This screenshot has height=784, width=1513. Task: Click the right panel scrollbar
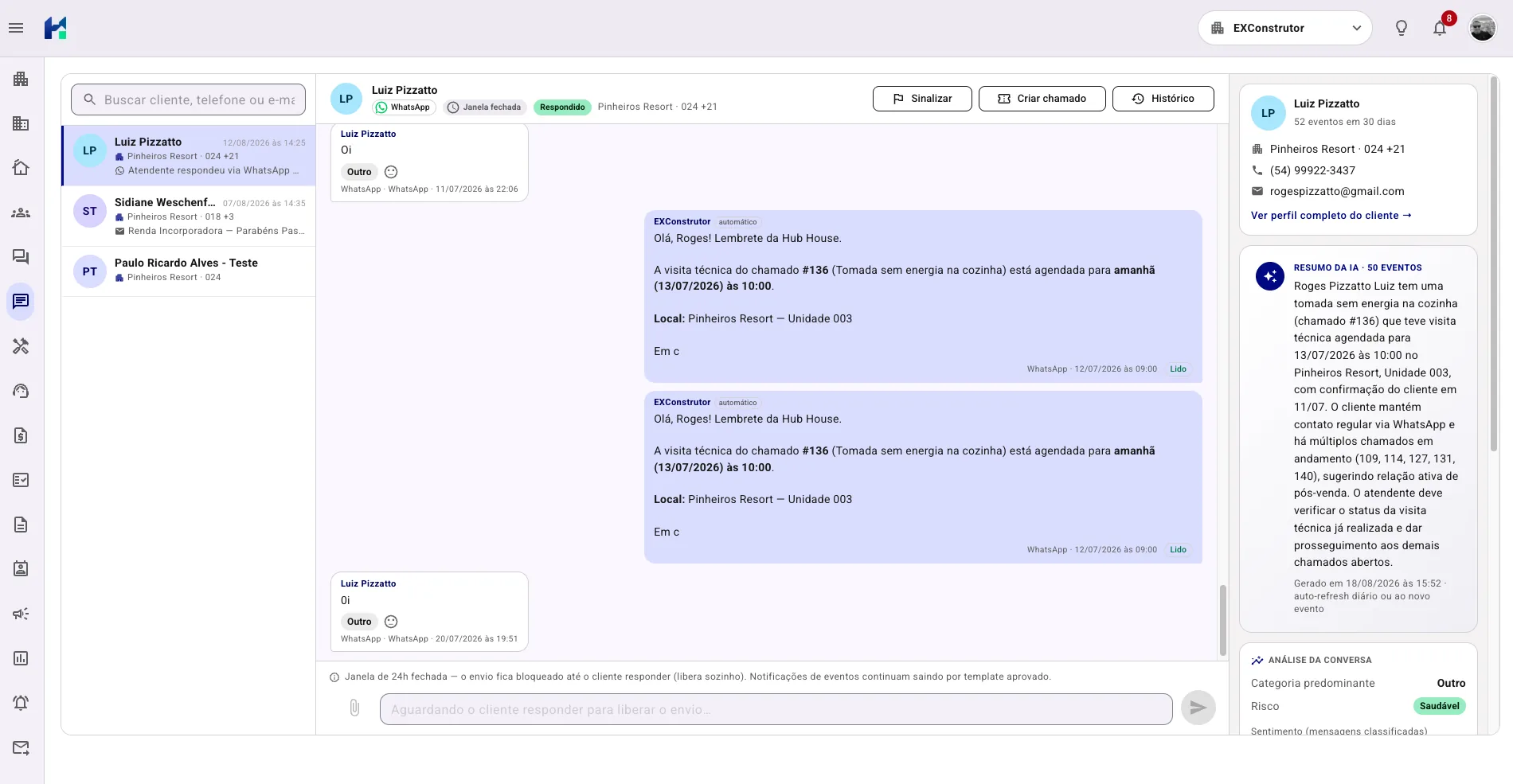(1493, 263)
